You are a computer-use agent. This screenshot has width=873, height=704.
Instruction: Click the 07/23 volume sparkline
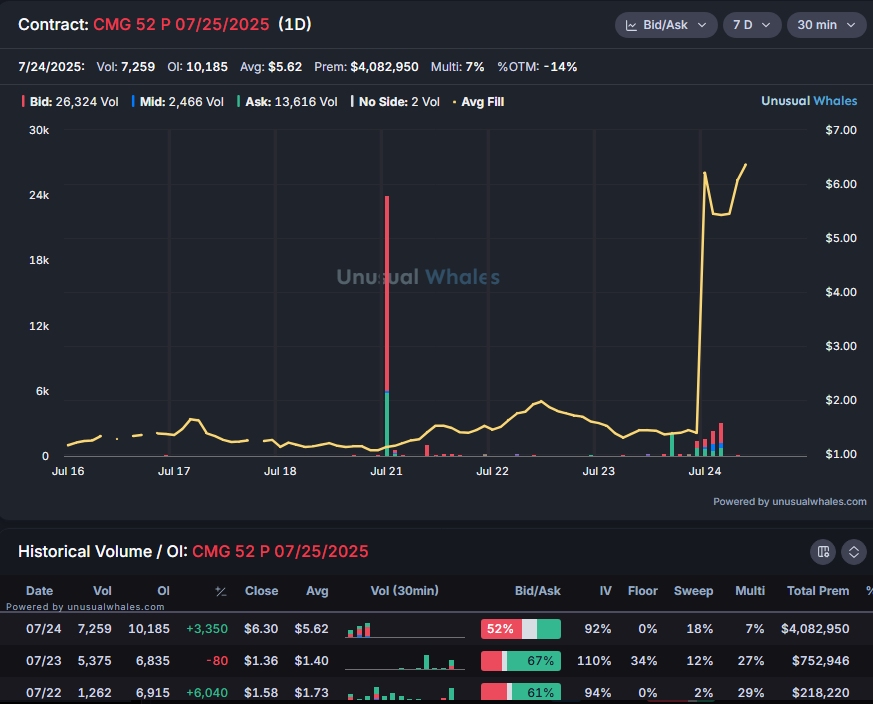pos(405,662)
